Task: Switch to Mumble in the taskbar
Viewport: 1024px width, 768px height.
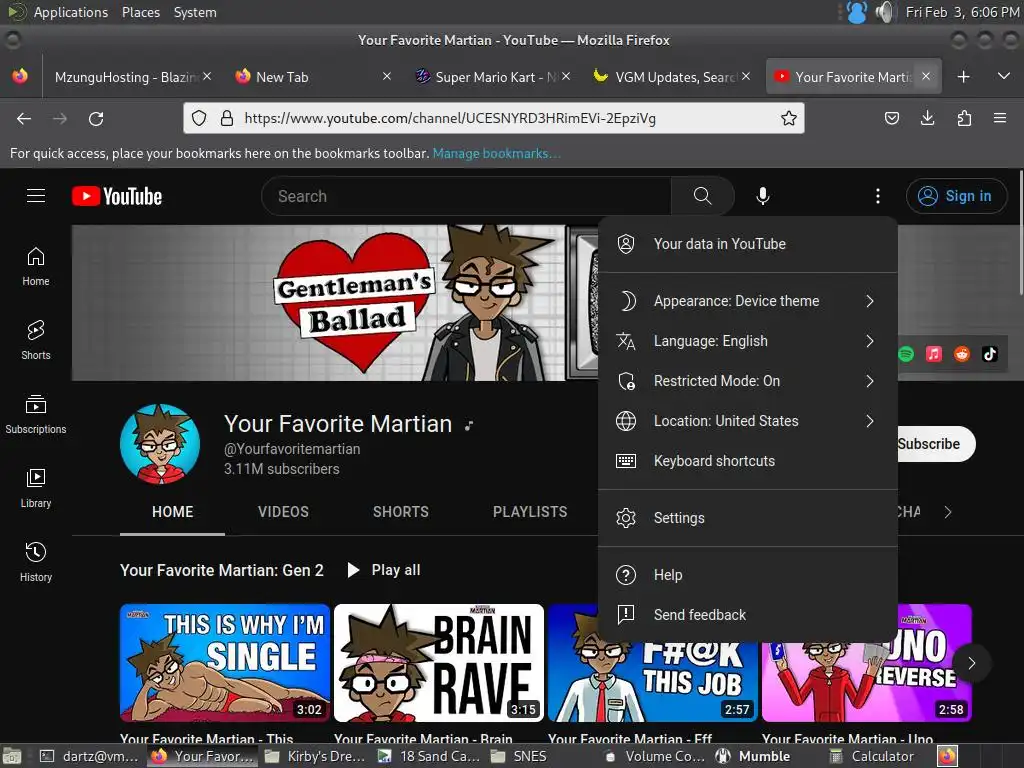Action: pyautogui.click(x=753, y=756)
